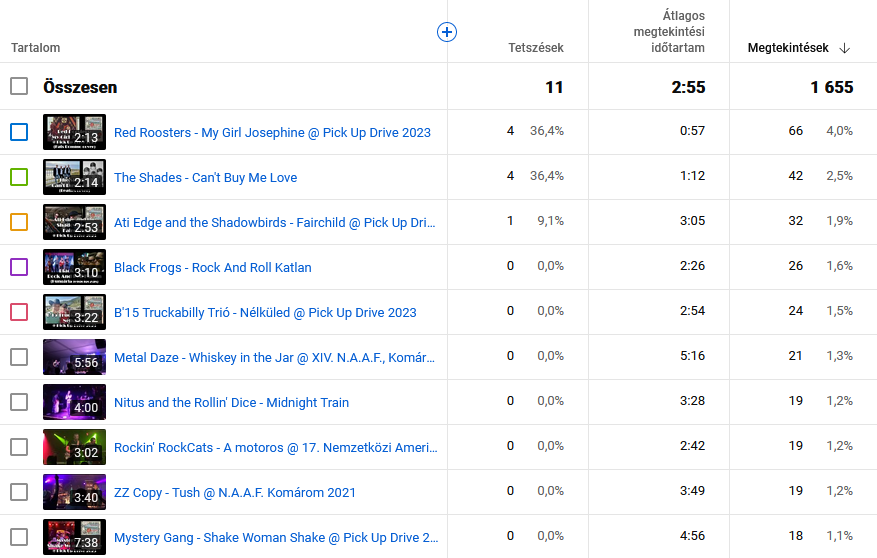Toggle the green checkbox for The Shades
The image size is (877, 558).
point(19,177)
